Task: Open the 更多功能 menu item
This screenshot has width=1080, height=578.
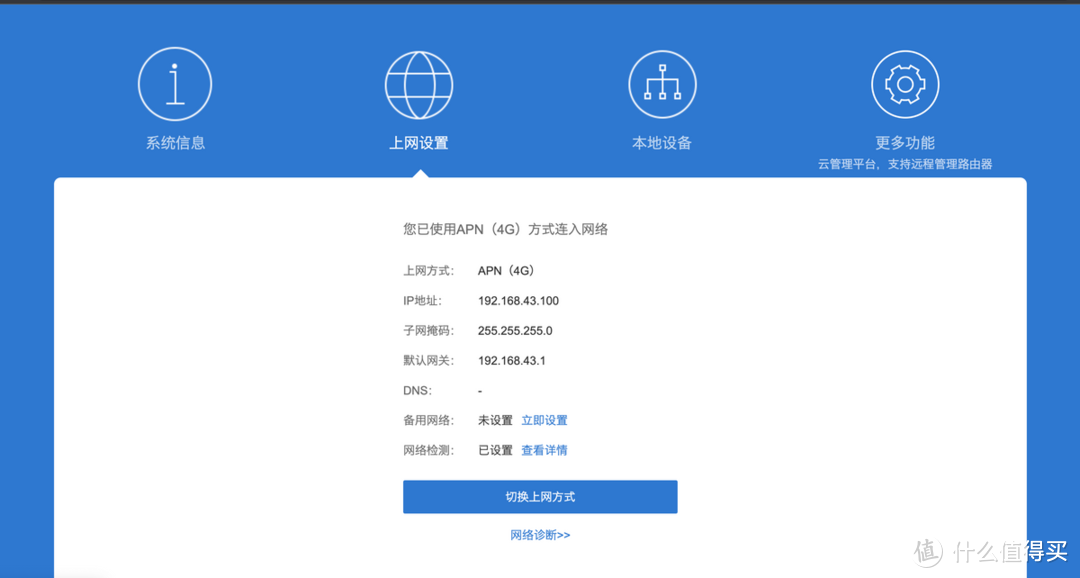Action: coord(905,142)
